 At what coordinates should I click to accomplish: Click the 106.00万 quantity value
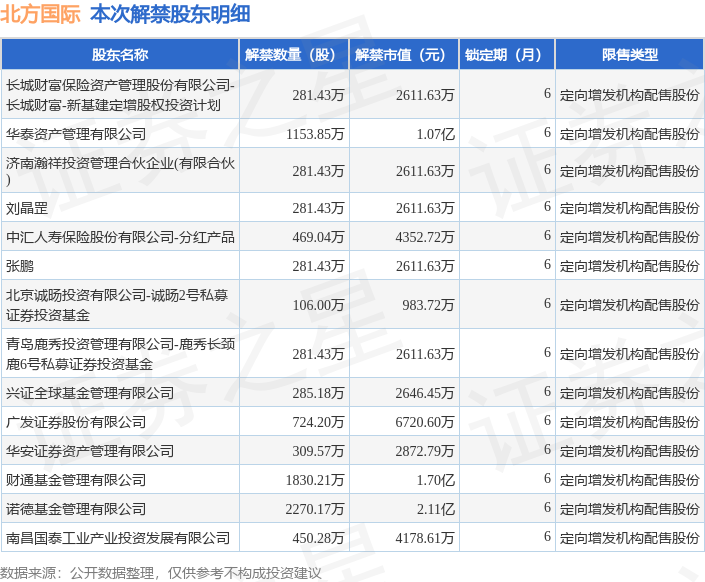coord(318,305)
